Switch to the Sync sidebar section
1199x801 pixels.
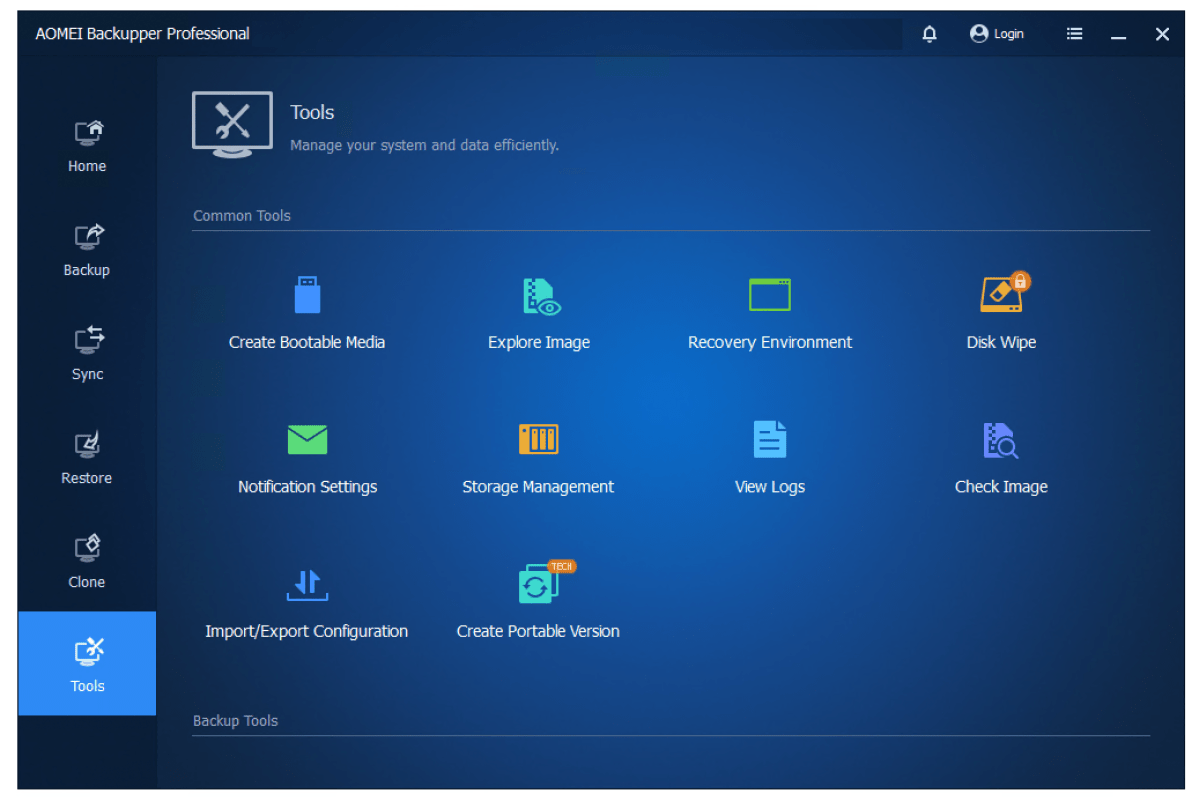87,354
